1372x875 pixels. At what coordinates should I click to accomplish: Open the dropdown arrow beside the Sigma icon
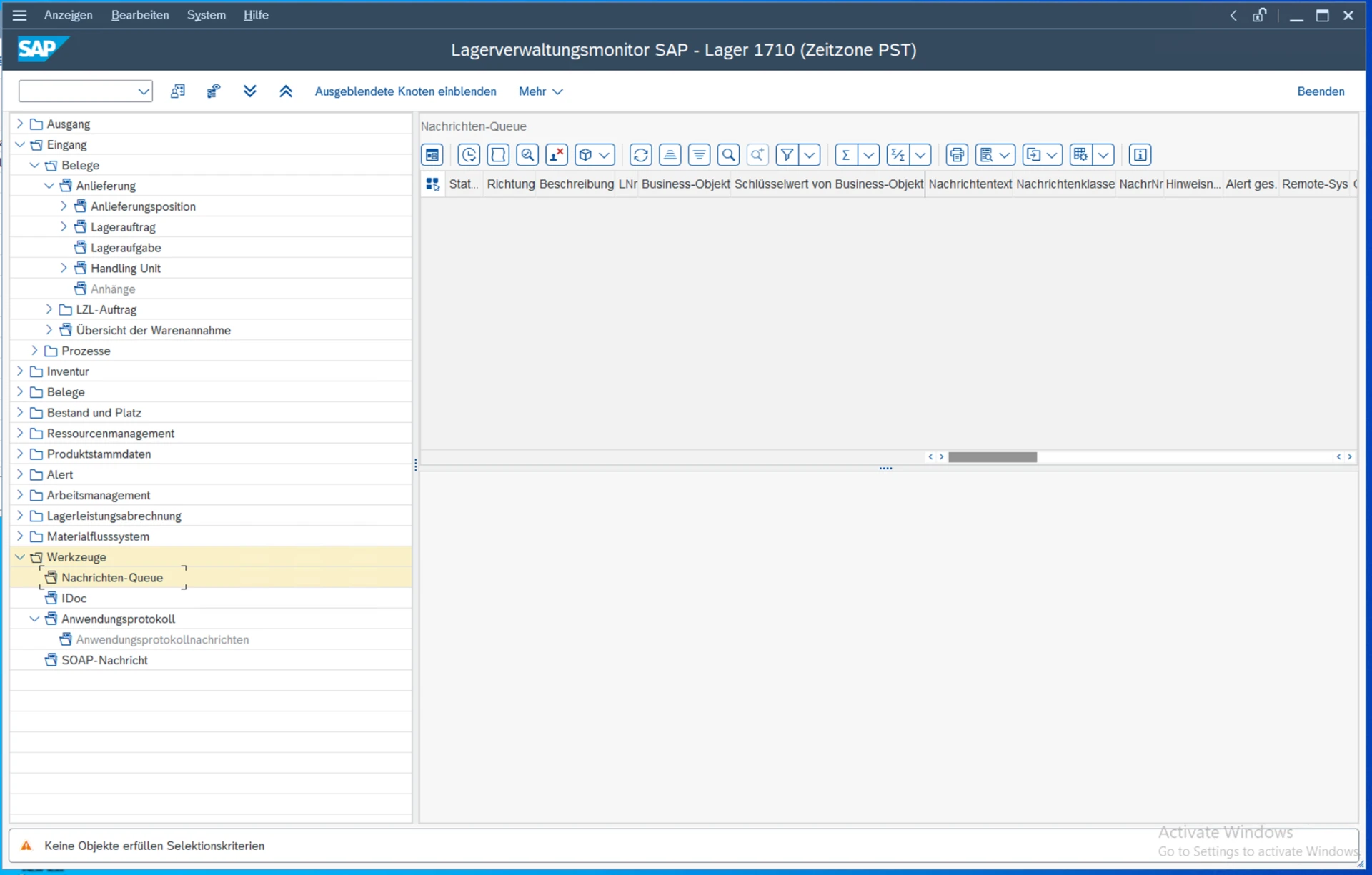point(869,155)
